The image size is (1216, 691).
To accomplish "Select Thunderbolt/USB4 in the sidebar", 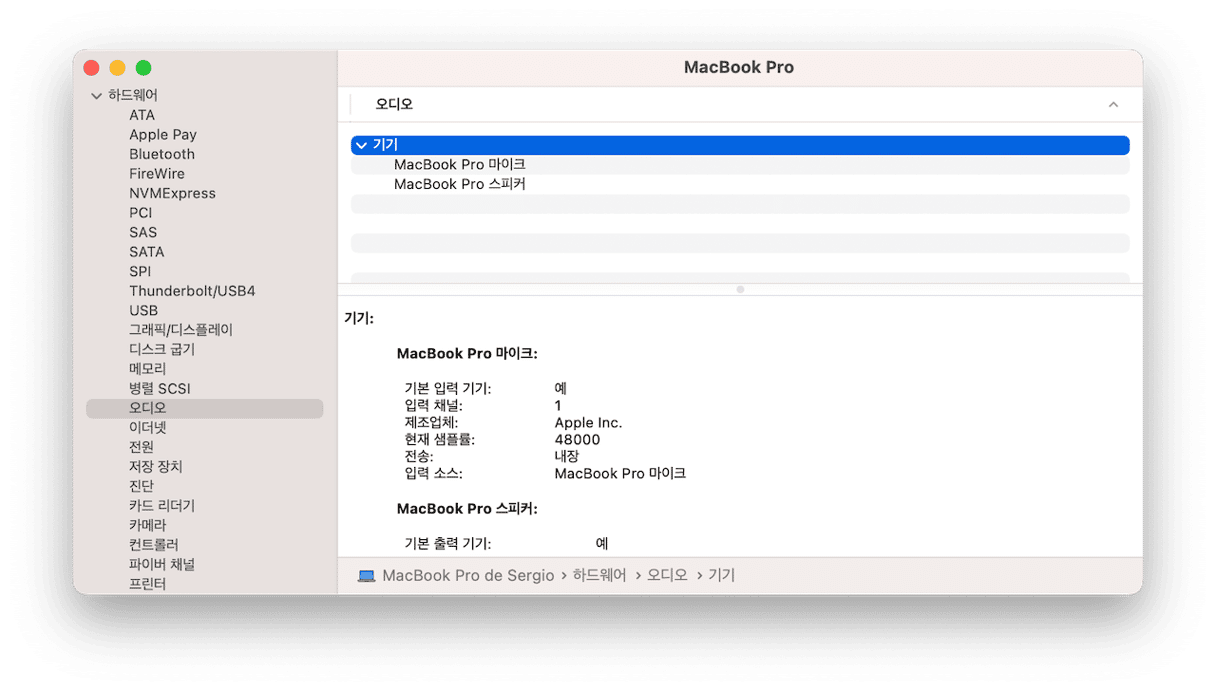I will click(x=192, y=291).
